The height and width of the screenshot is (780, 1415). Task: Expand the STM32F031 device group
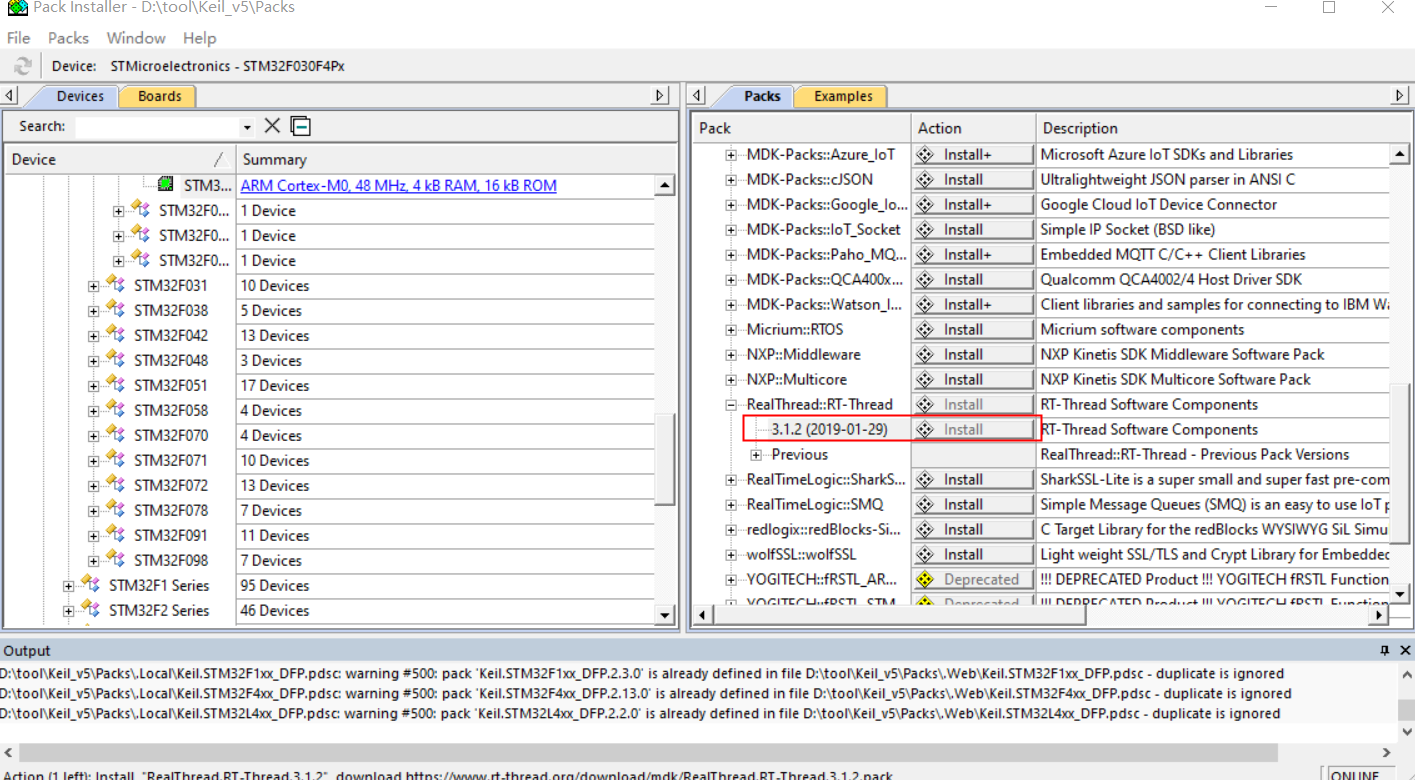(93, 286)
